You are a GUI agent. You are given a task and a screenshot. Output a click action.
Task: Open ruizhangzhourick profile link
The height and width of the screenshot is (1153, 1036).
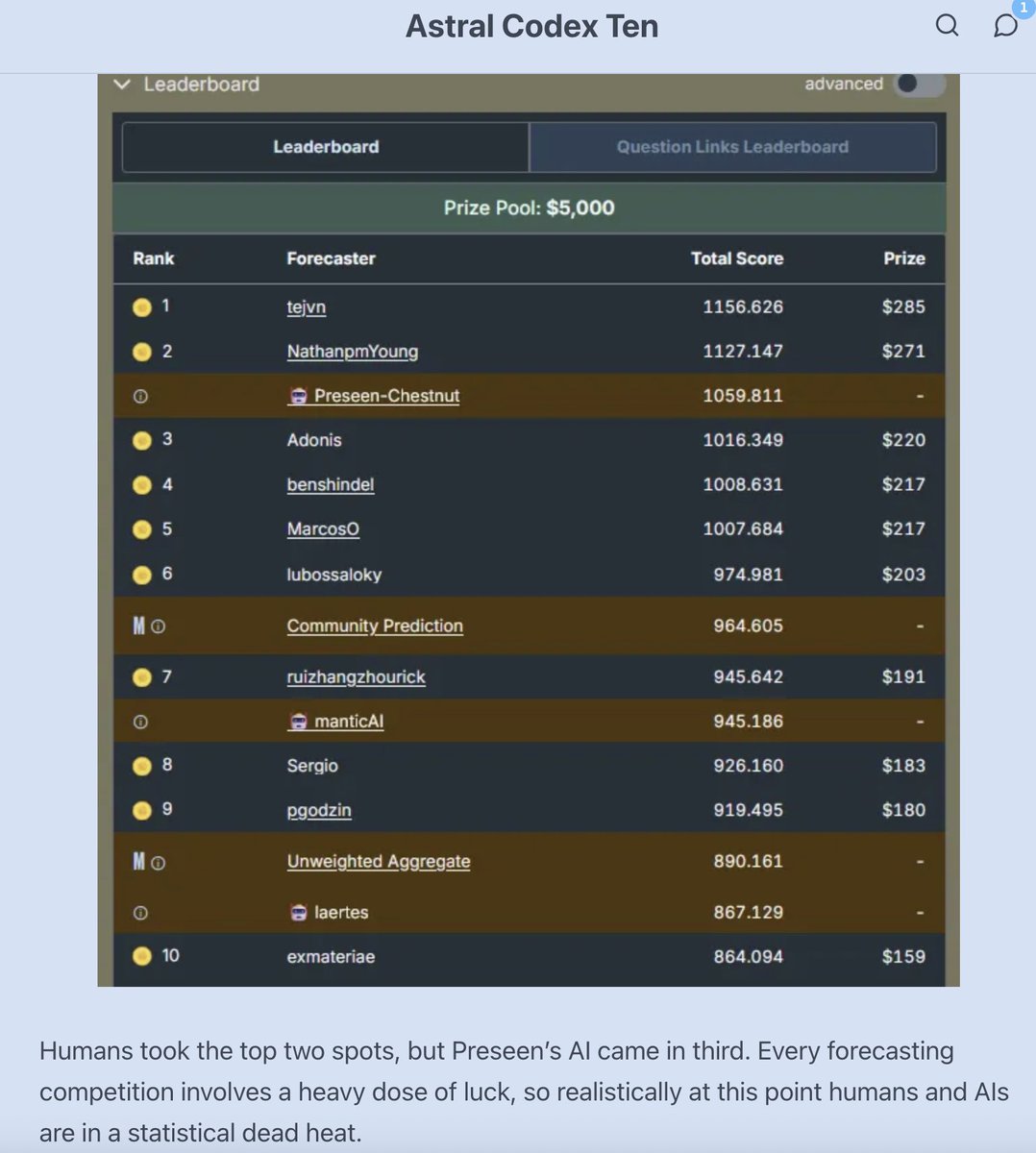coord(356,677)
